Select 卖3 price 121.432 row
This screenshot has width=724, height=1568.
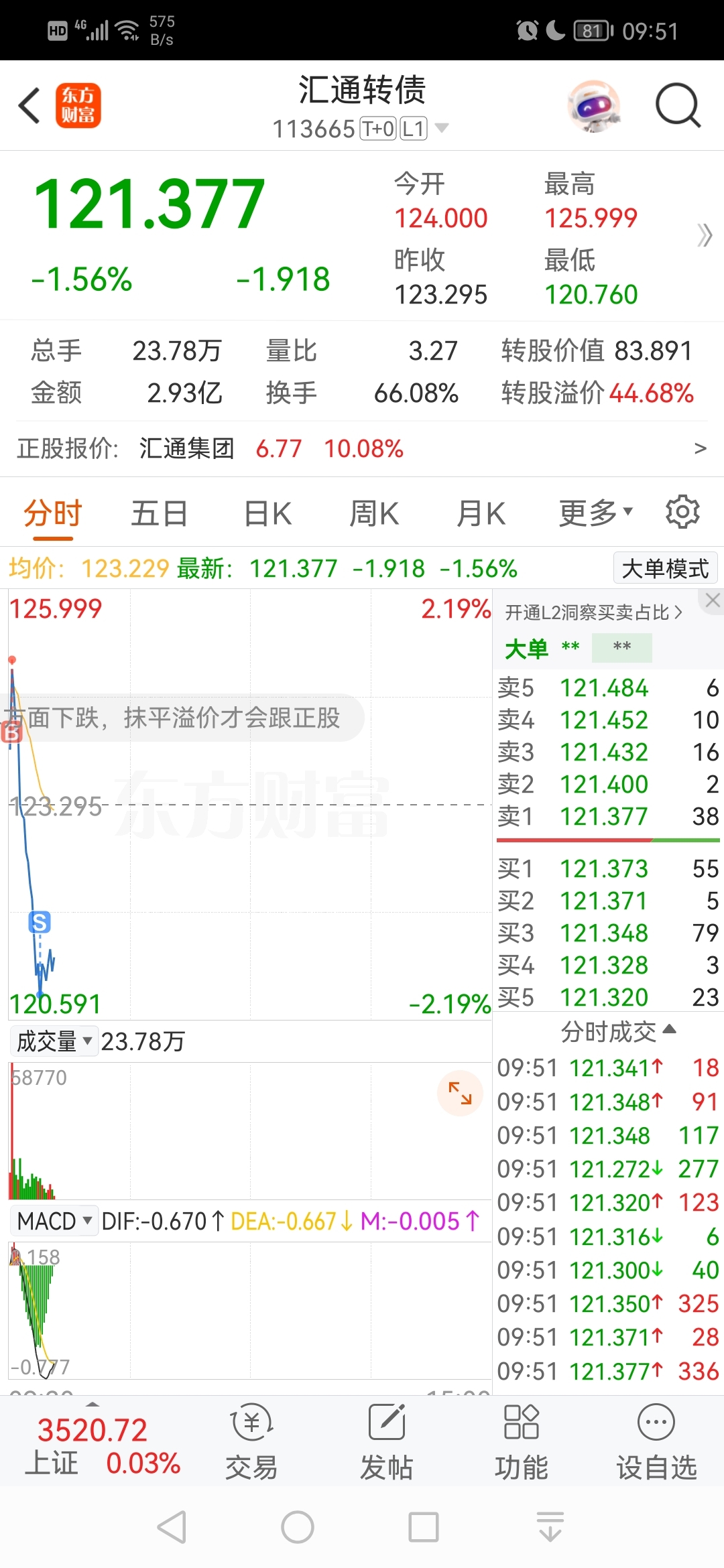click(x=608, y=752)
